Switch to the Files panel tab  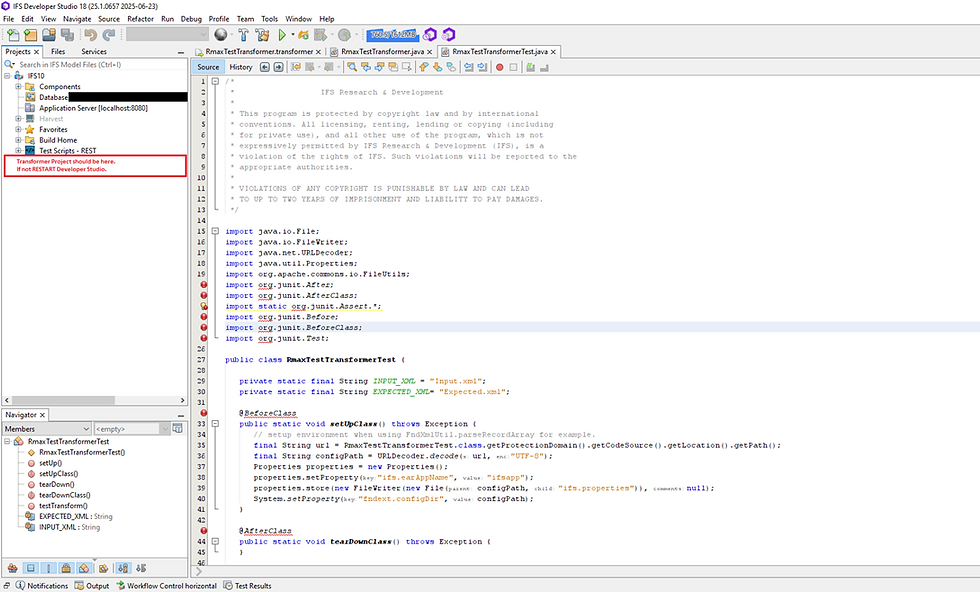58,51
